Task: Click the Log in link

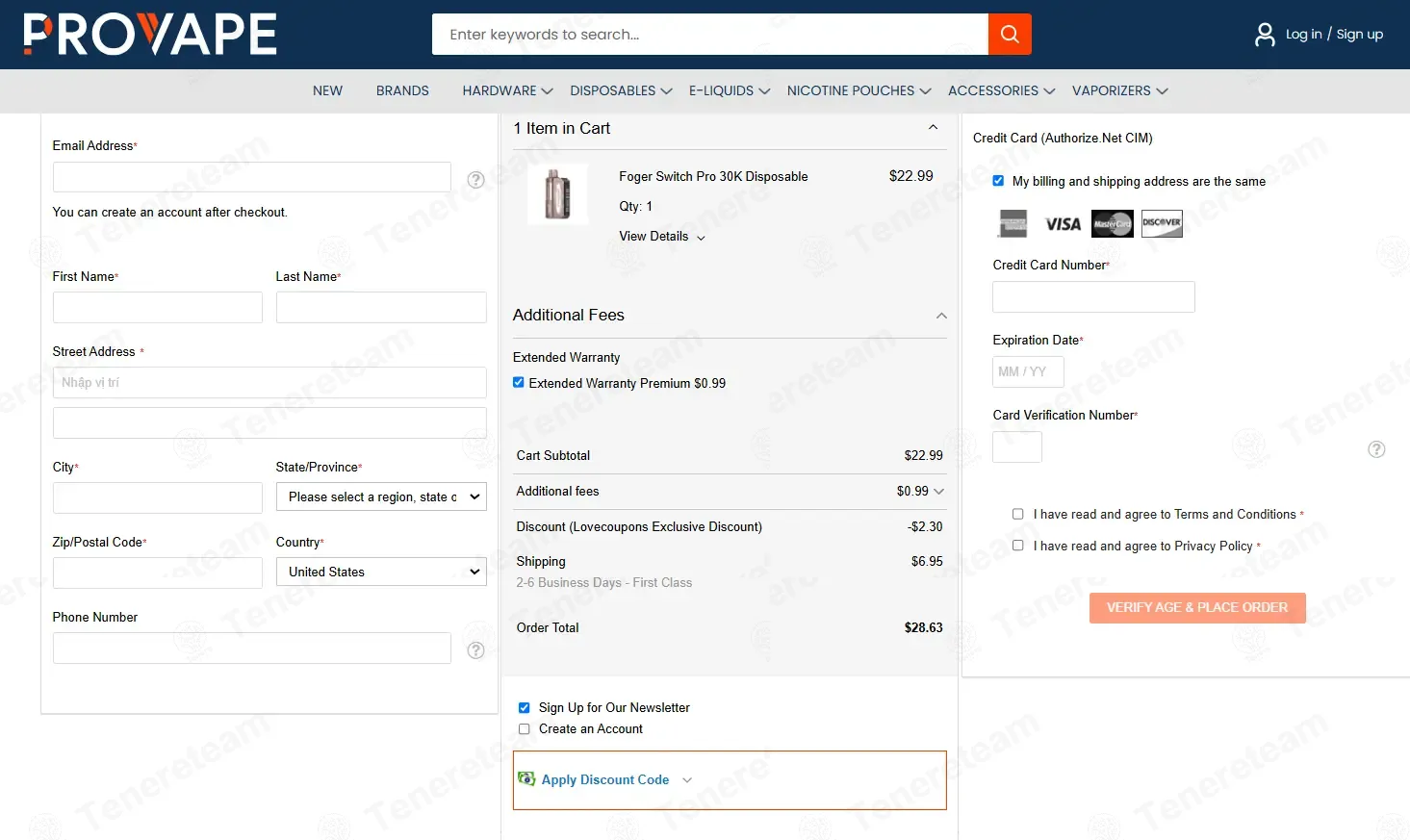Action: (x=1303, y=35)
